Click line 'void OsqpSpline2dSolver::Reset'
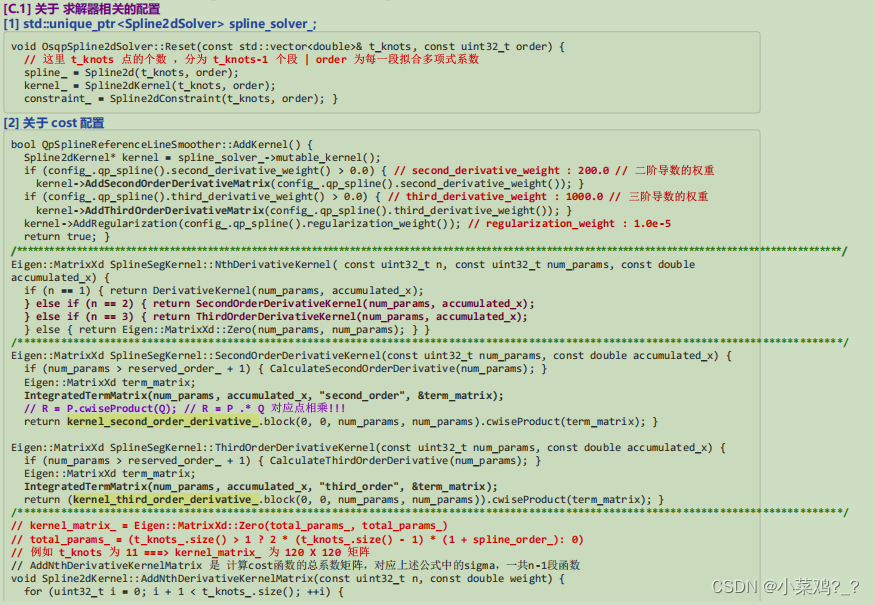 pyautogui.click(x=287, y=46)
